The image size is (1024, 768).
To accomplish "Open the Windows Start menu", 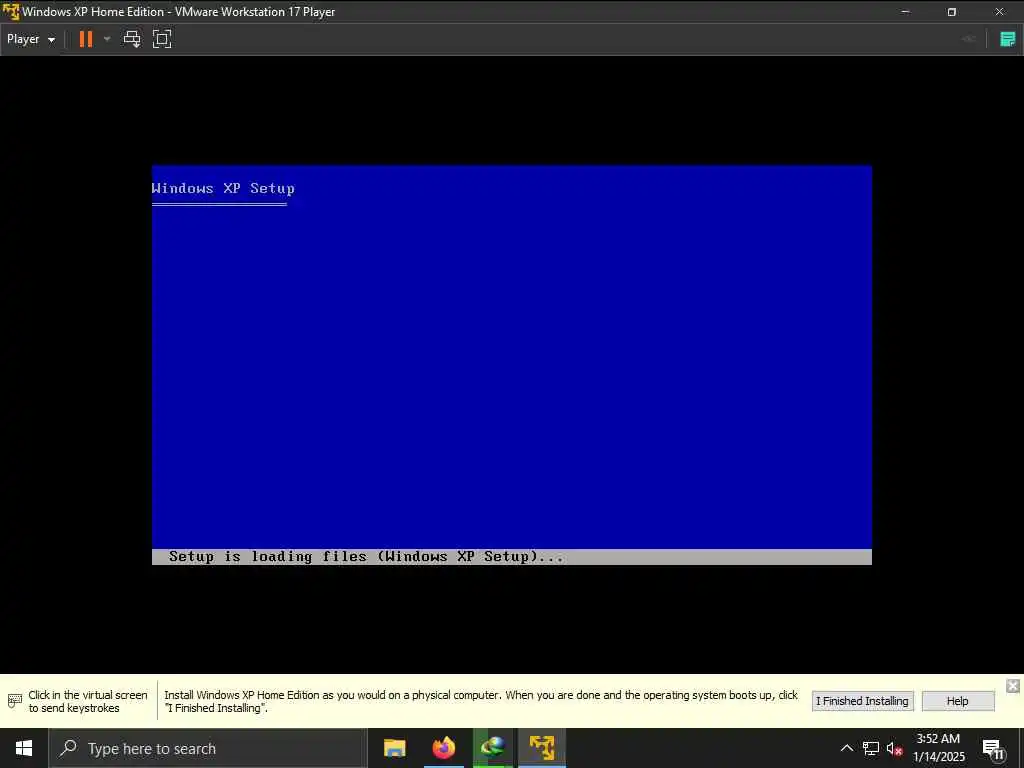I will pyautogui.click(x=24, y=748).
